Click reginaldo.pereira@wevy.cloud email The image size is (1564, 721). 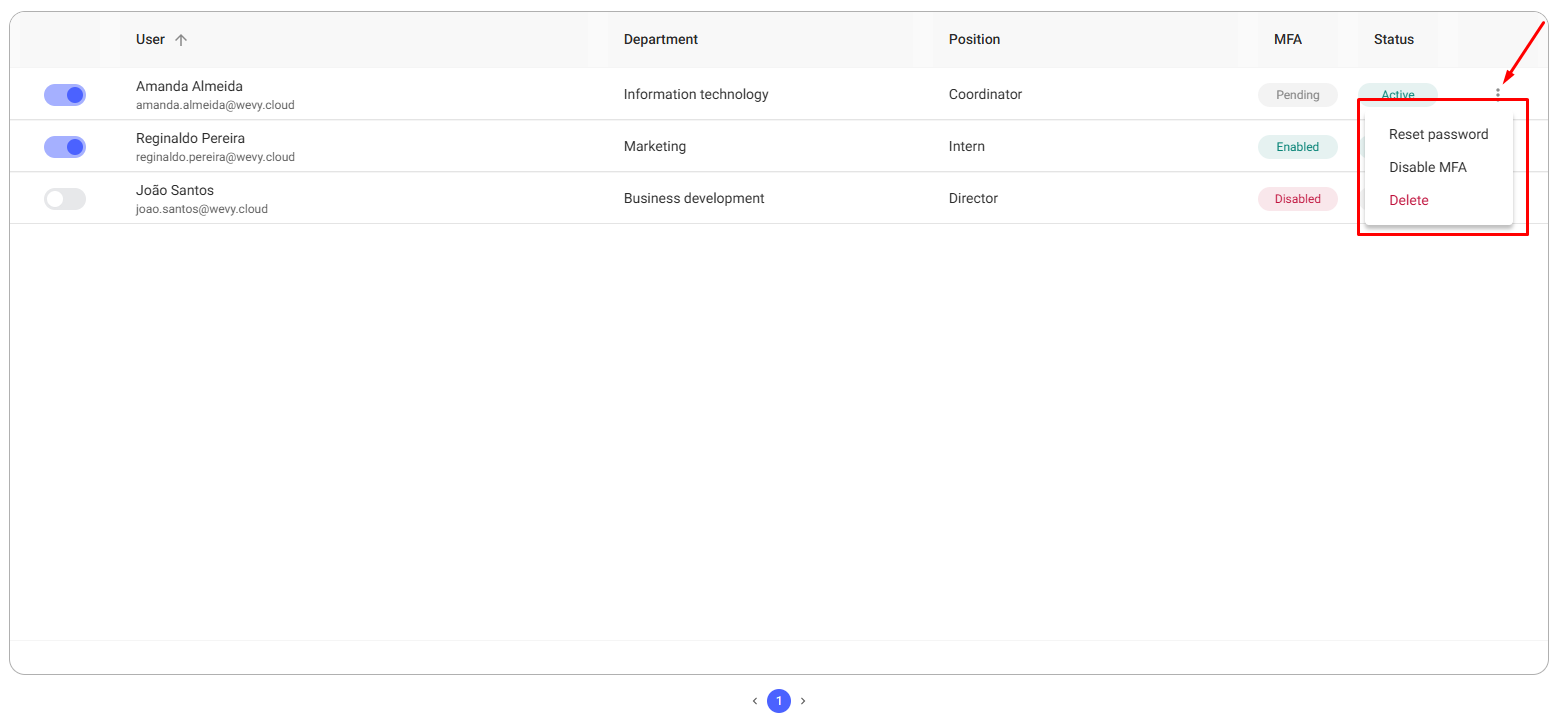[215, 157]
